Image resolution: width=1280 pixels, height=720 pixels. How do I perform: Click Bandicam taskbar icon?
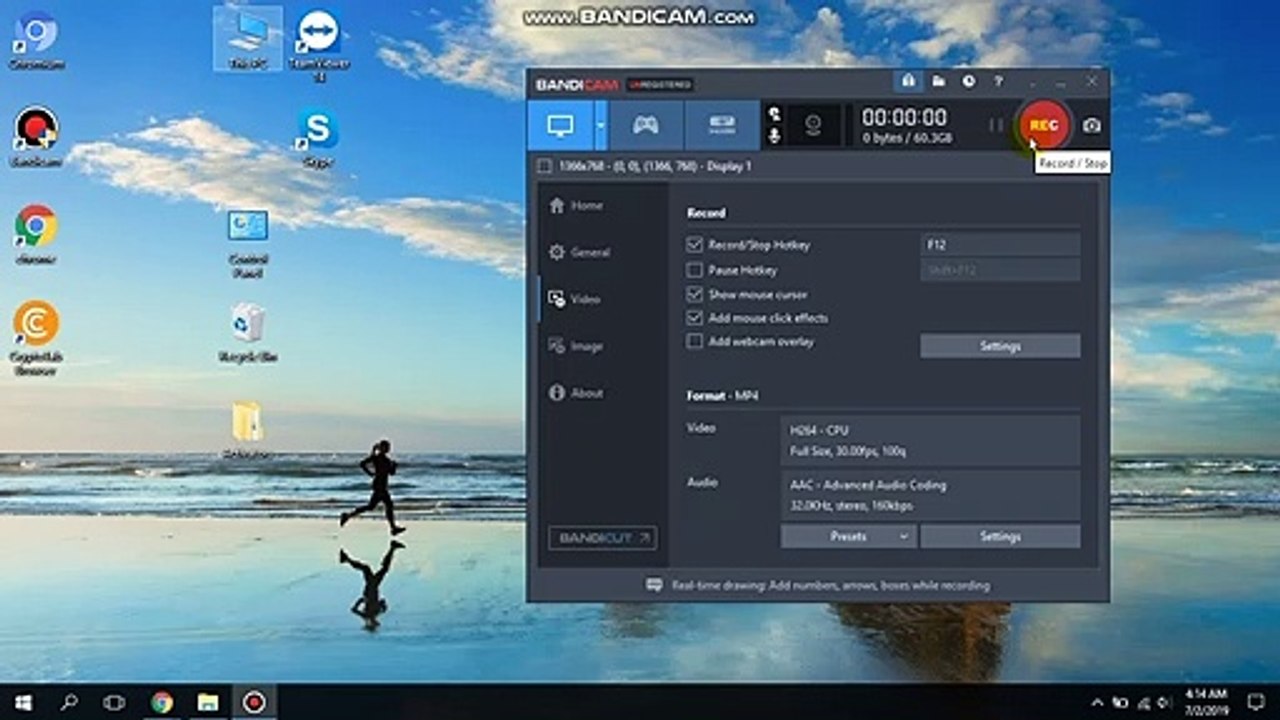tap(253, 702)
